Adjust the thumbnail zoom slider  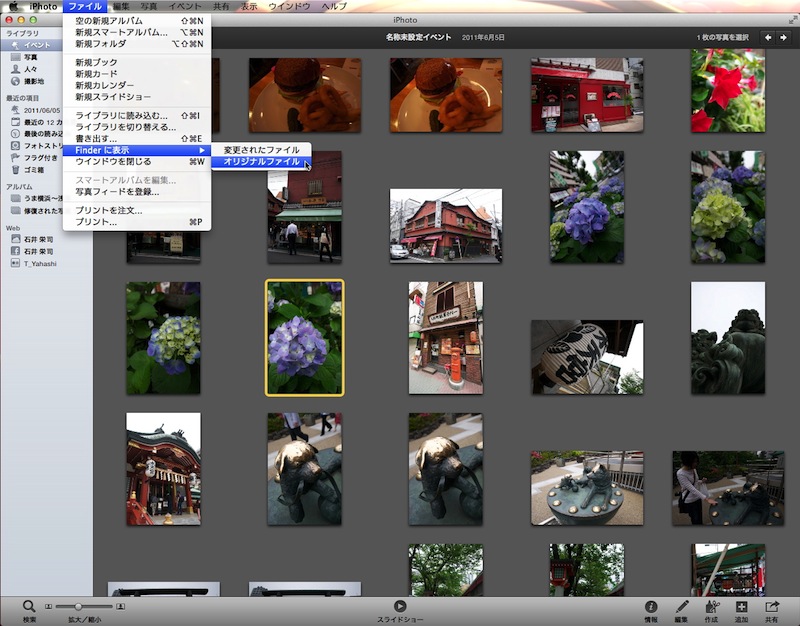[78, 606]
